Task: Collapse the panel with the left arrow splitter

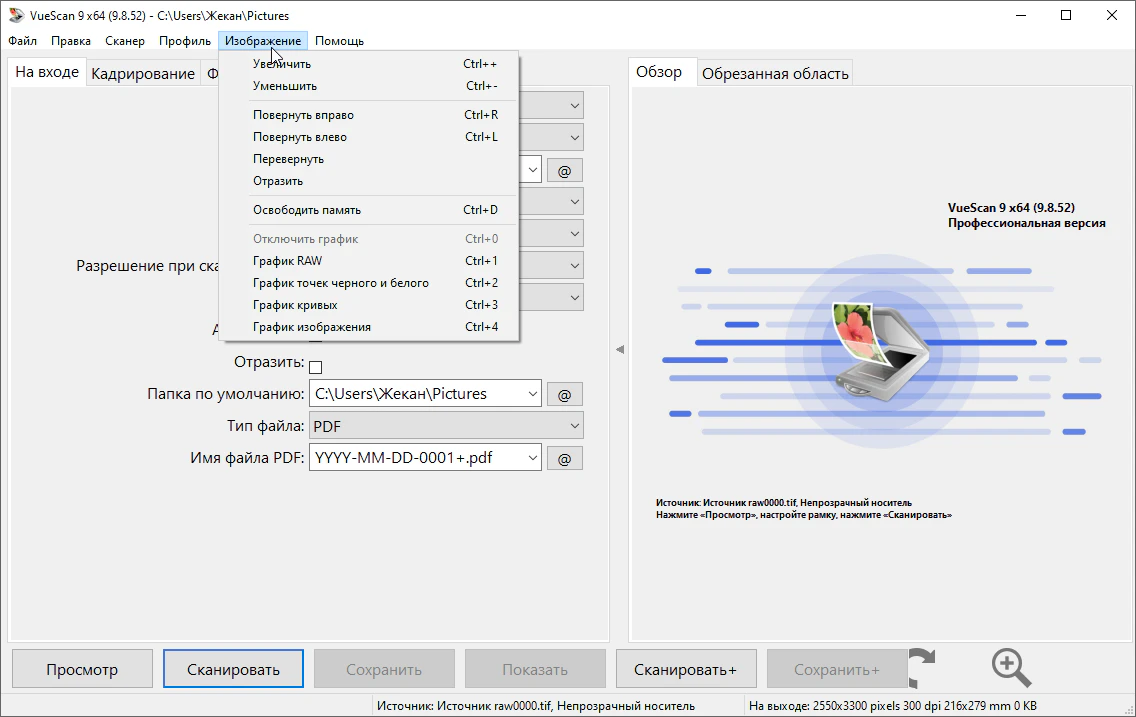Action: pos(619,349)
